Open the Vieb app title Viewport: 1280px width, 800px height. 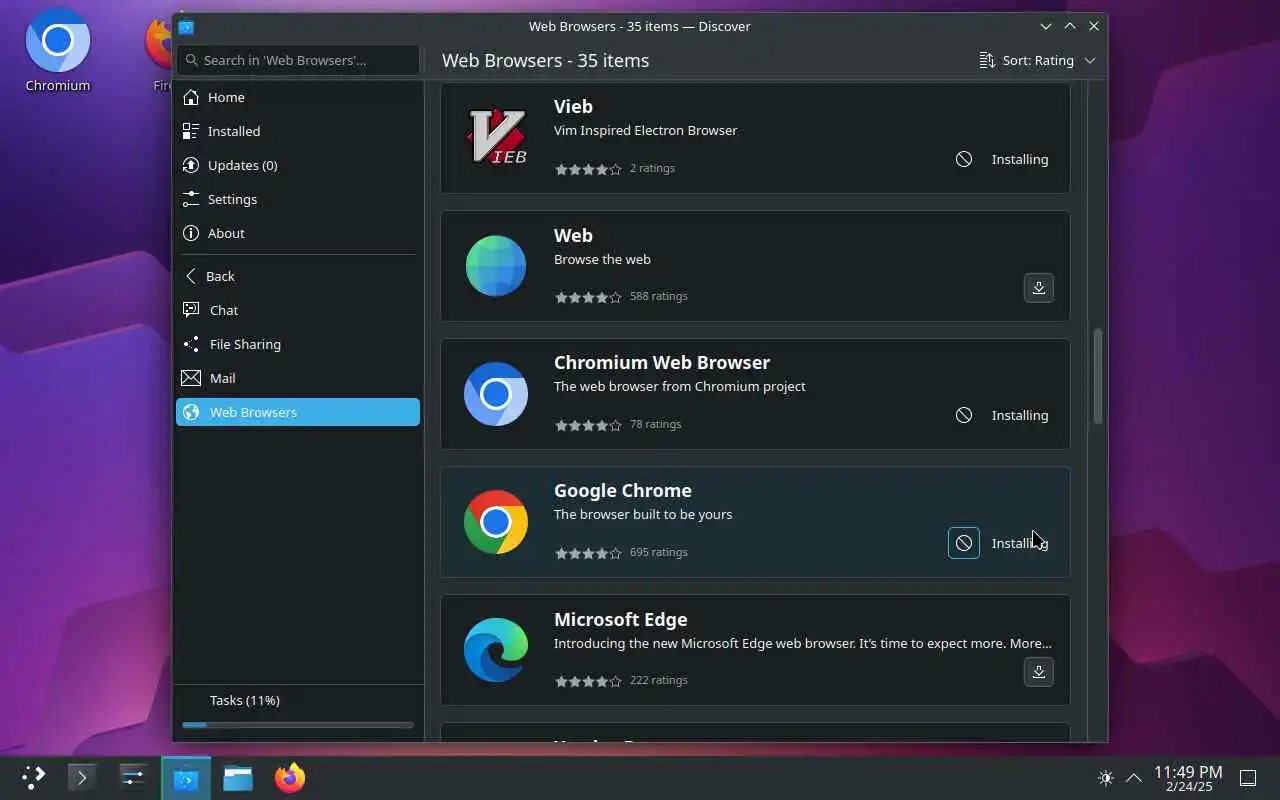573,106
